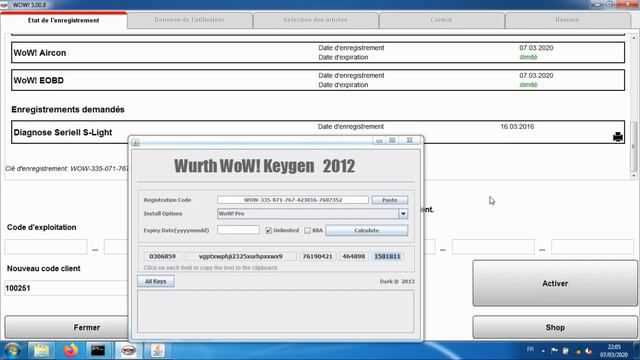Open the WoW! Pro install options combo box
This screenshot has height=360, width=640.
[312, 213]
